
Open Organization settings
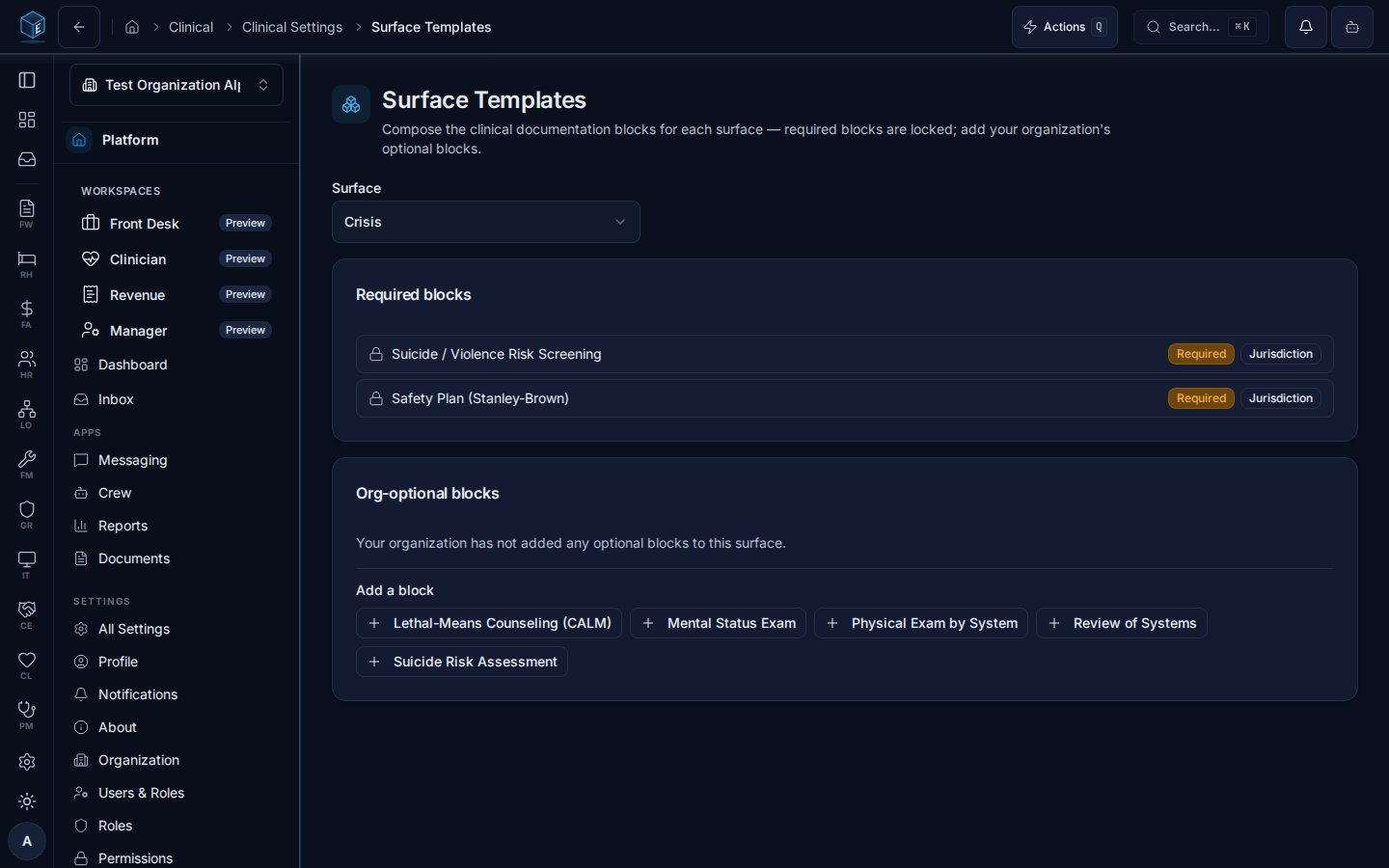pyautogui.click(x=177, y=760)
